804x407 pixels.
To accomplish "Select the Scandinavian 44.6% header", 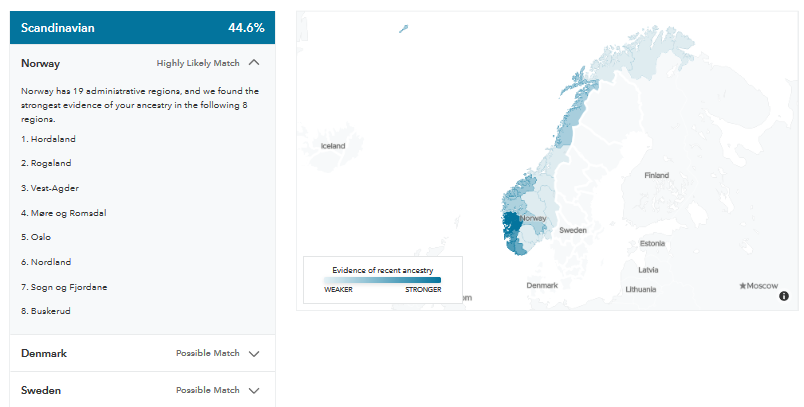I will pos(143,28).
